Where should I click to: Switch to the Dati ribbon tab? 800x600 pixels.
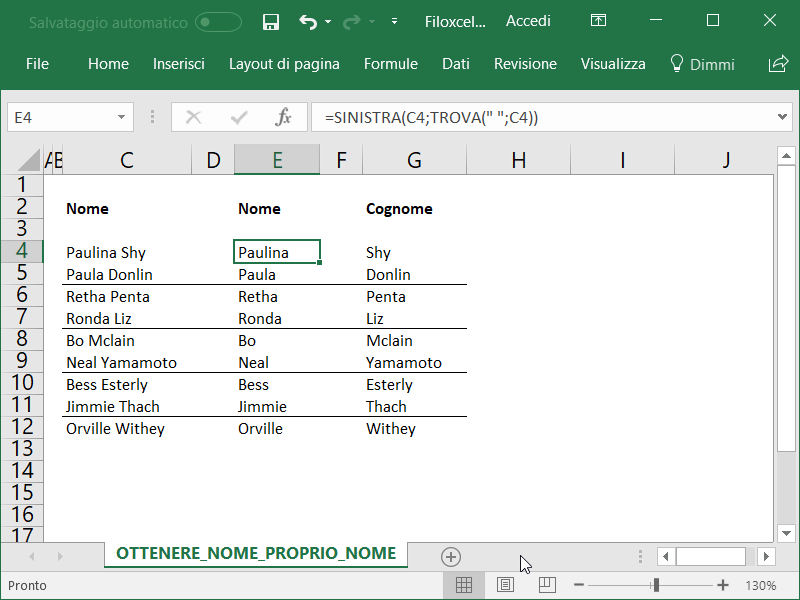[x=456, y=64]
